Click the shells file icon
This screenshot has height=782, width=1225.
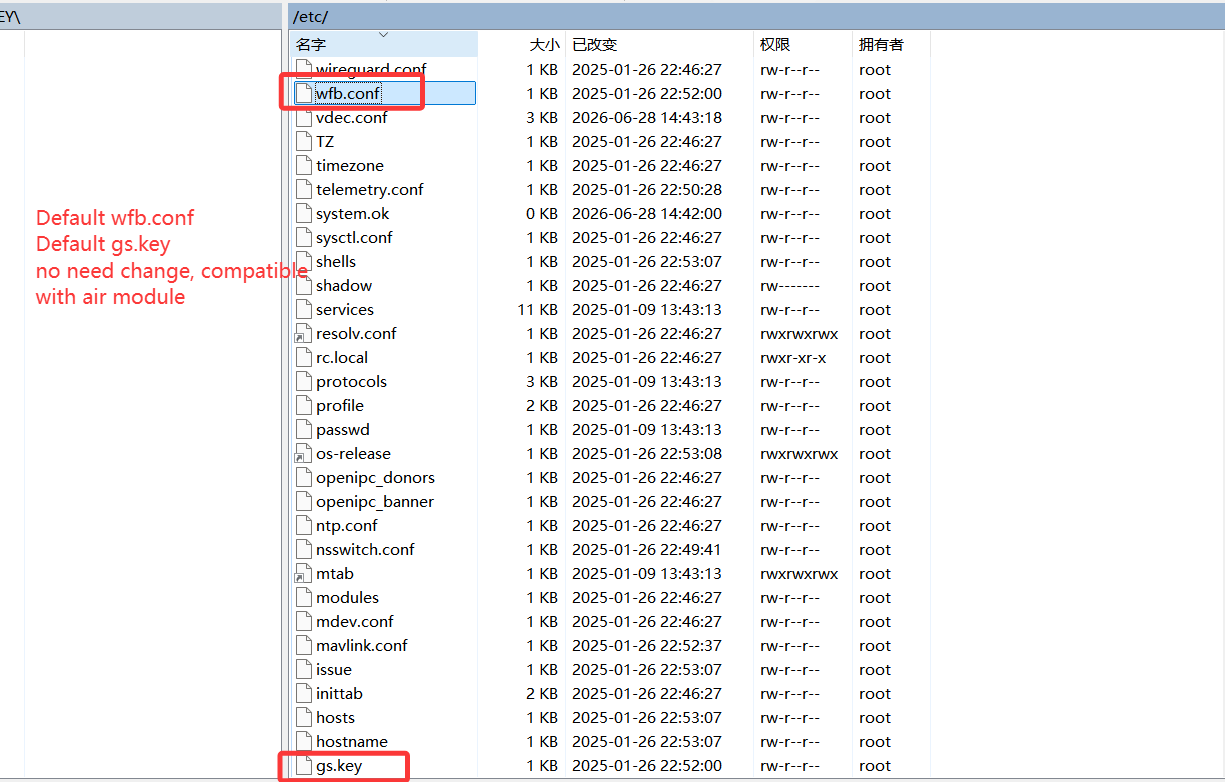coord(304,261)
